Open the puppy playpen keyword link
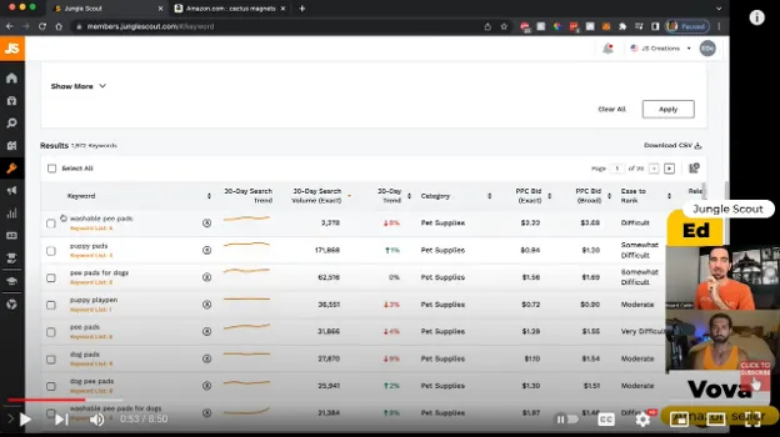Screen dimensions: 780x437 coord(94,300)
